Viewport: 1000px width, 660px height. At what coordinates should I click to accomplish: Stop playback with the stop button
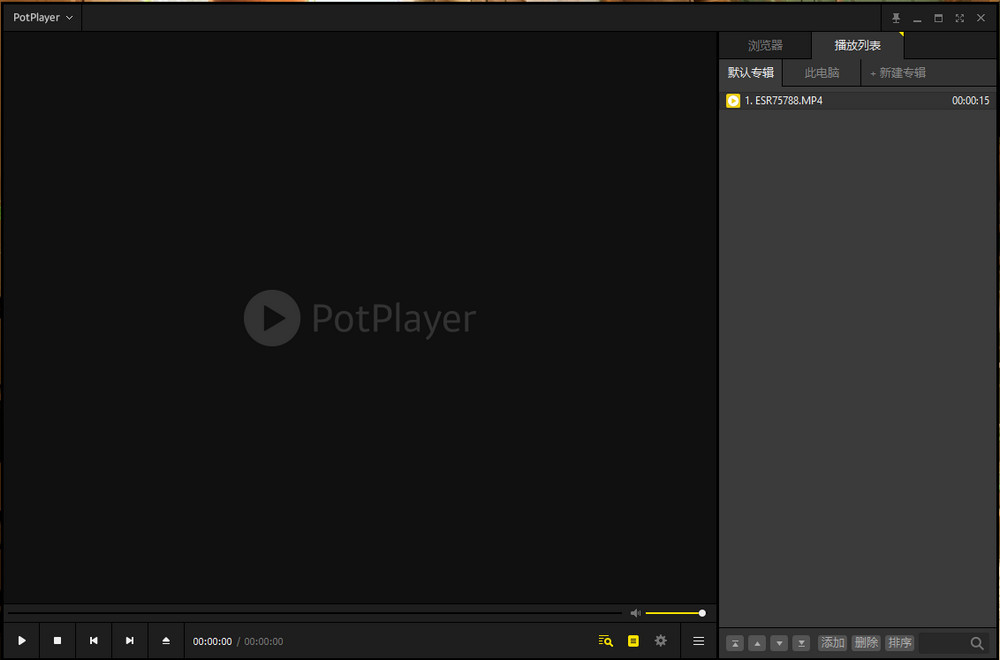tap(57, 641)
